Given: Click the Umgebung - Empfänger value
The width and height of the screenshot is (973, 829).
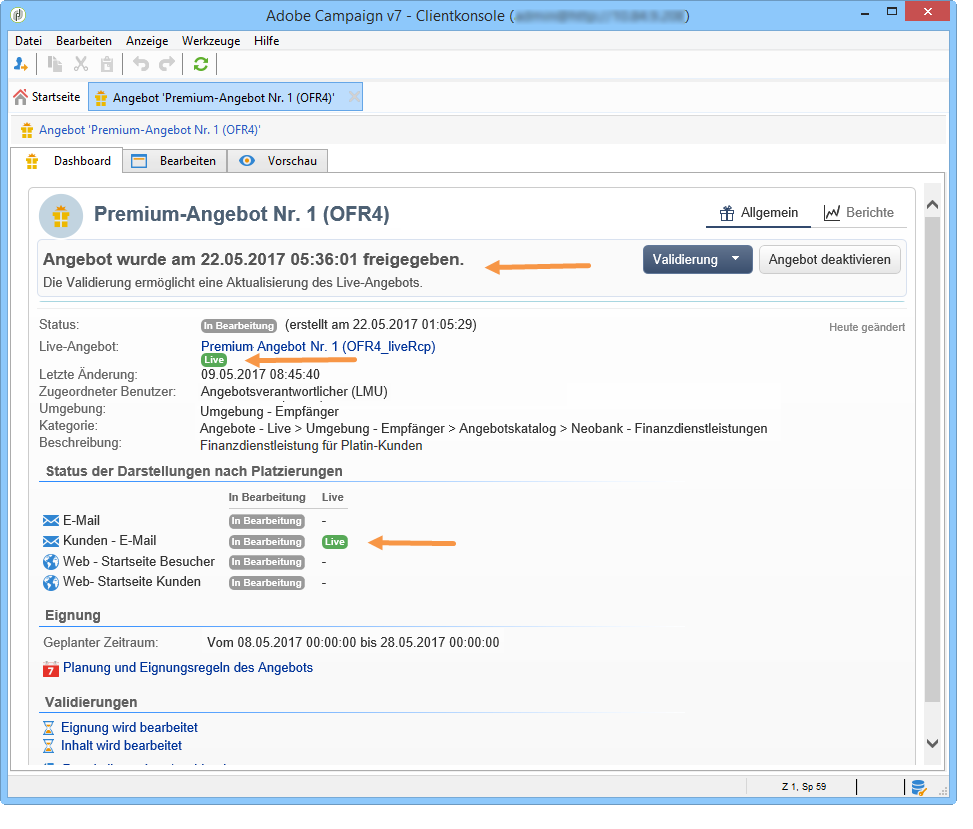Looking at the screenshot, I should coord(269,411).
